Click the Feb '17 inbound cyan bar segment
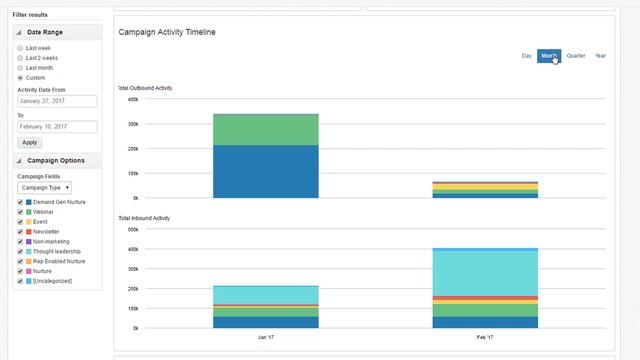640x360 pixels. point(485,273)
